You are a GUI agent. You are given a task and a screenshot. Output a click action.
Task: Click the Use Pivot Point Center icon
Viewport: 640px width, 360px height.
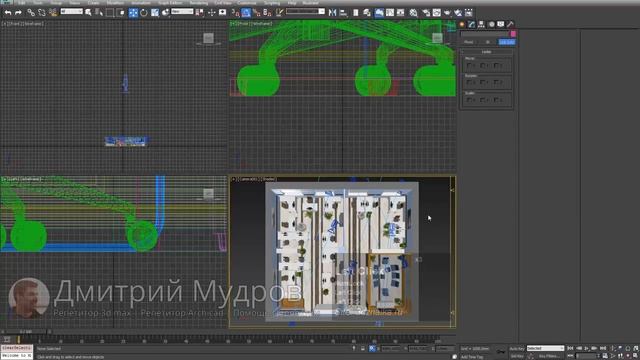click(200, 13)
